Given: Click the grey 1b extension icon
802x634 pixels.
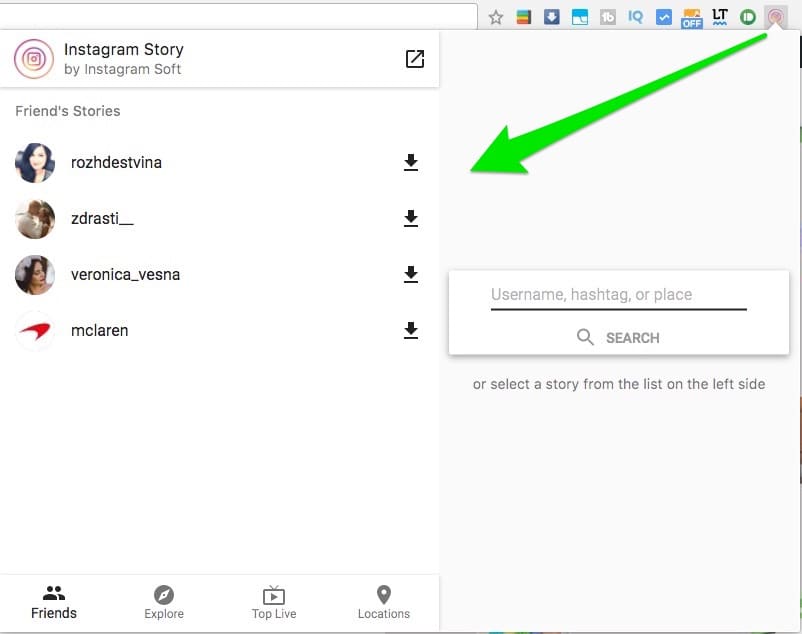Looking at the screenshot, I should point(608,17).
